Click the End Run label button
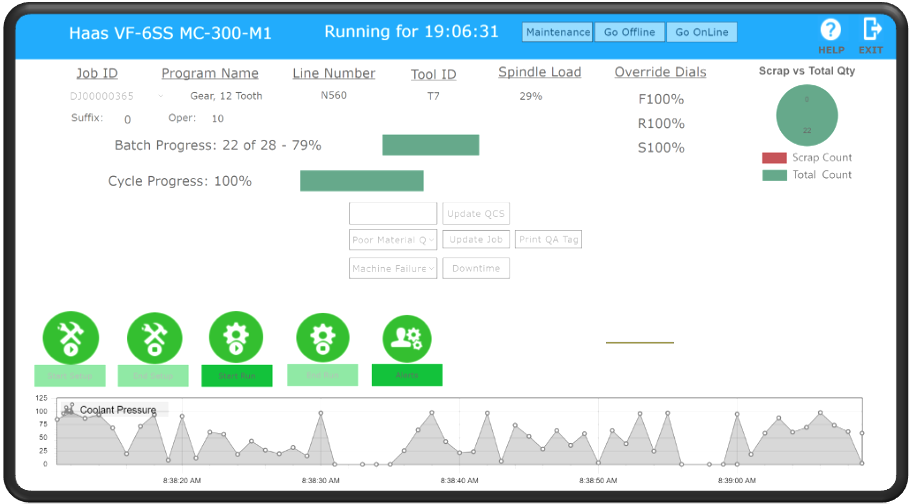Image resolution: width=912 pixels, height=504 pixels. (322, 375)
